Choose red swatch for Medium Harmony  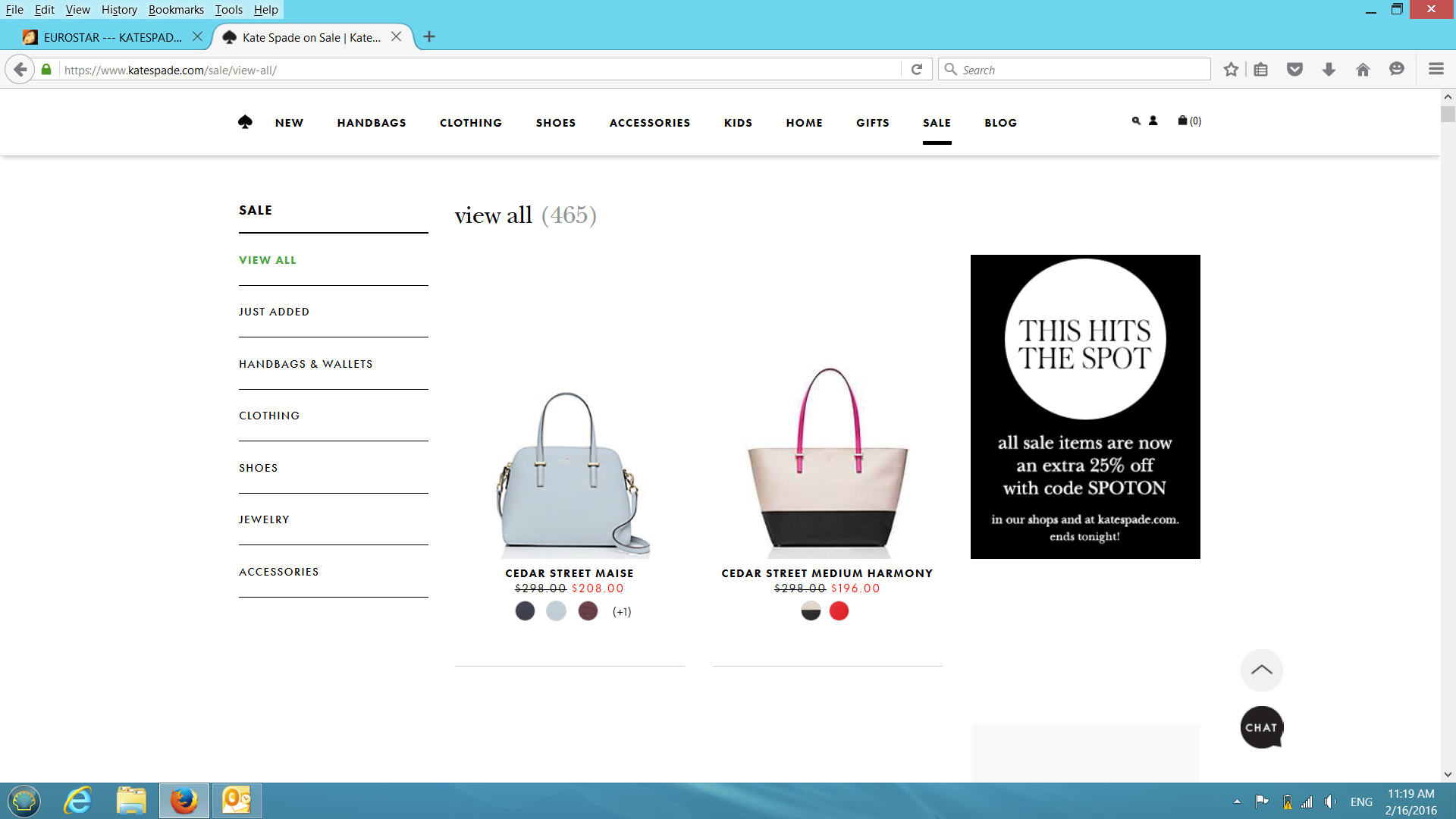[839, 611]
